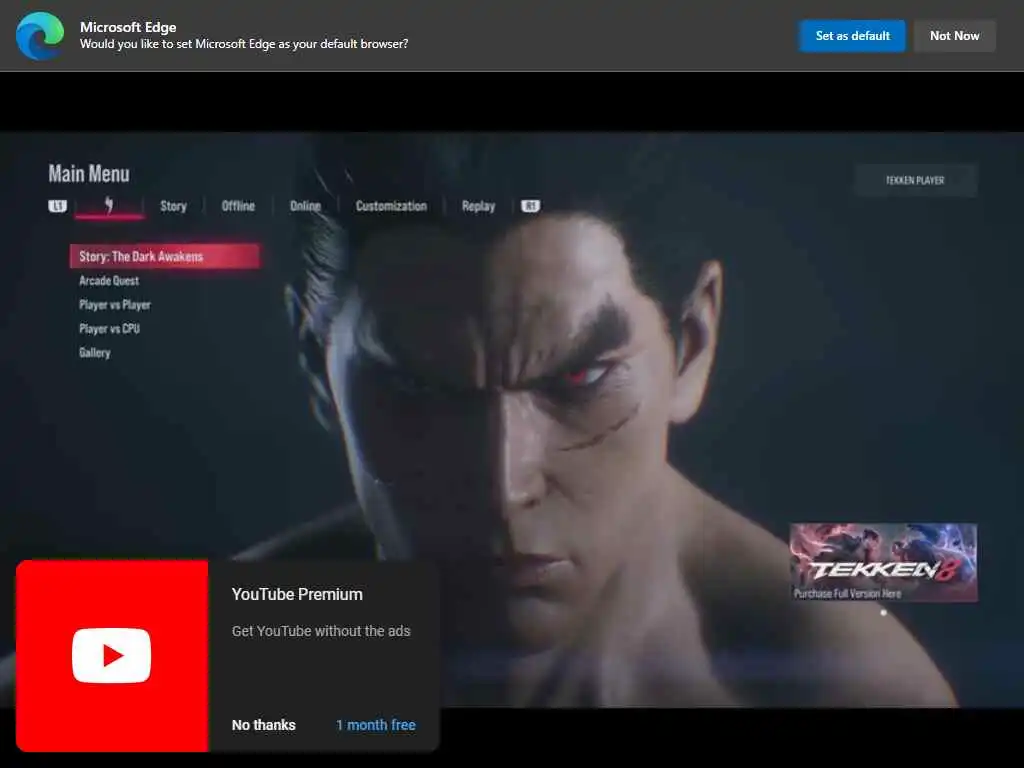Screen dimensions: 1024x768
Task: Switch to the Online tab
Action: pyautogui.click(x=305, y=206)
